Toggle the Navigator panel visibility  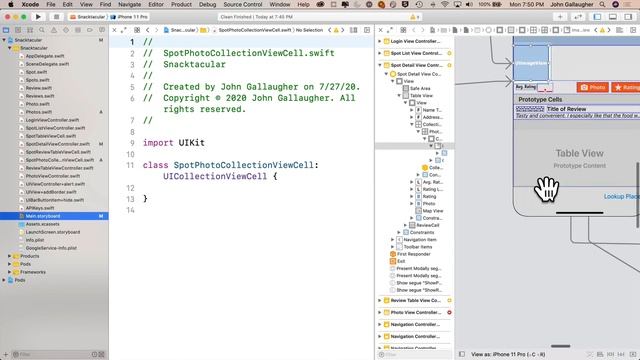tap(597, 17)
